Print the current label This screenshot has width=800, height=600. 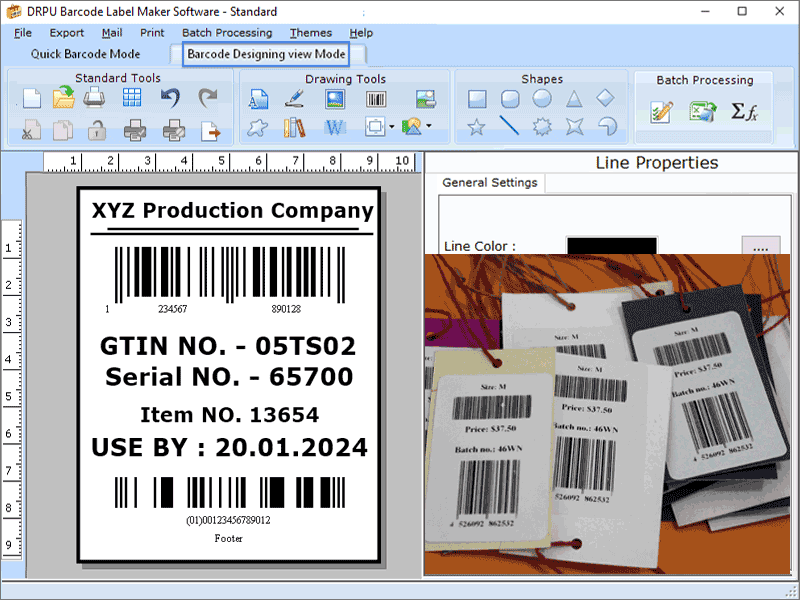pyautogui.click(x=93, y=98)
